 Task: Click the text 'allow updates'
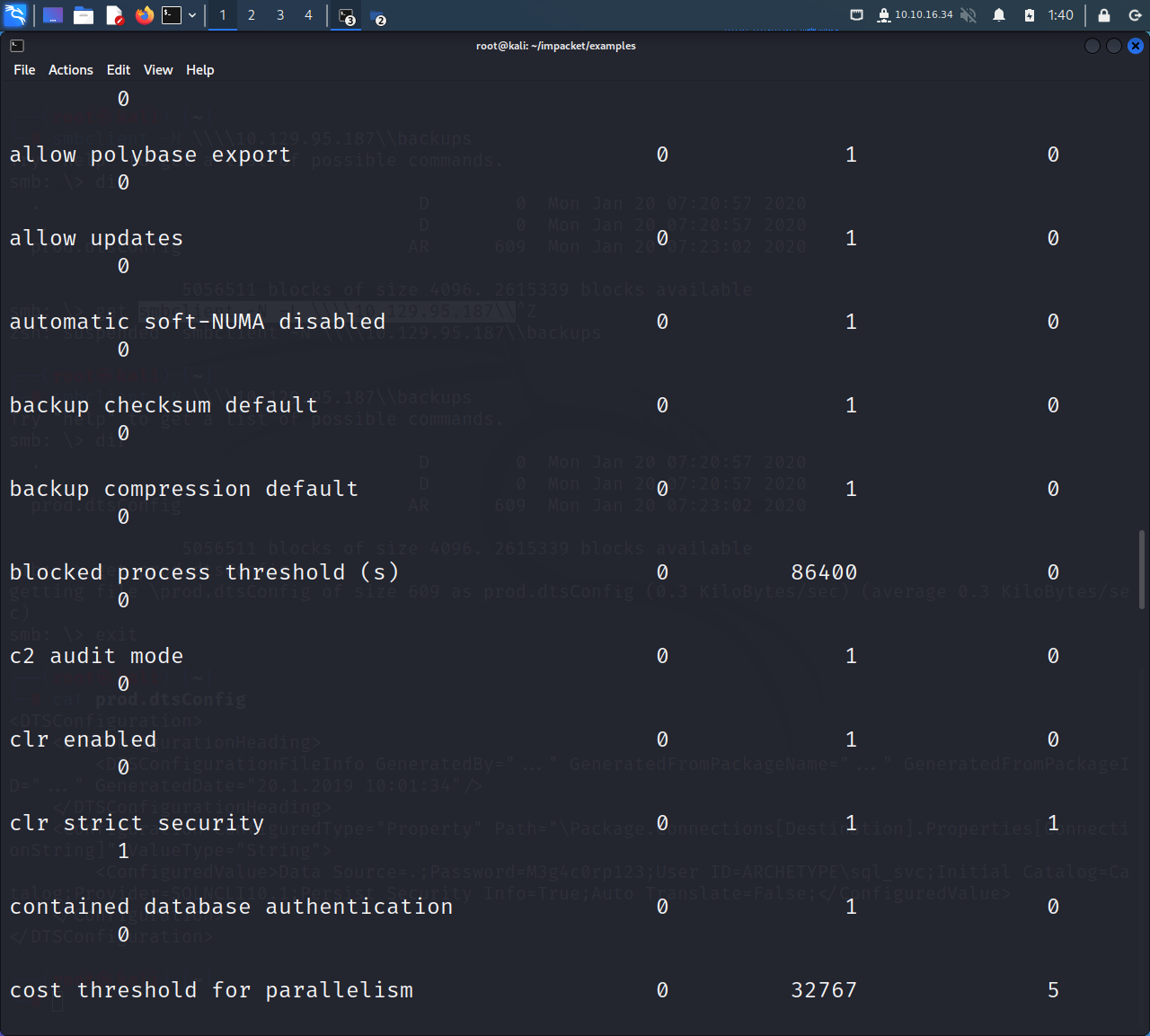tap(96, 238)
